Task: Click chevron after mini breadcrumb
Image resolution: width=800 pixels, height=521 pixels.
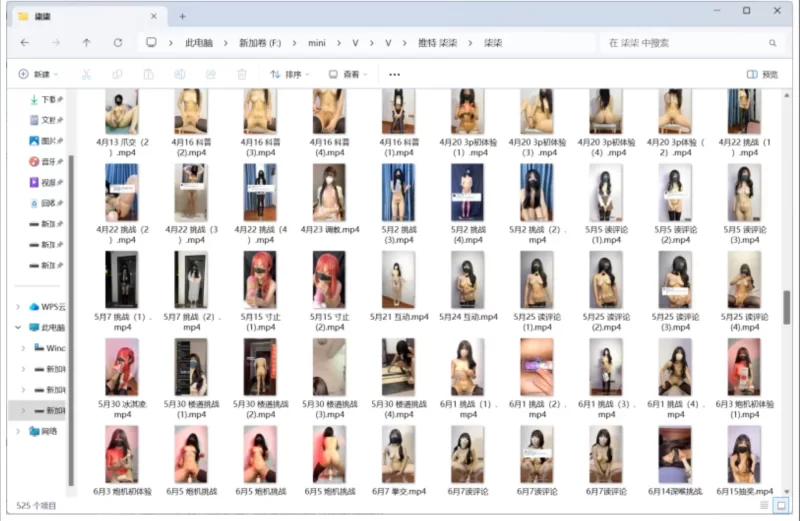Action: click(339, 43)
